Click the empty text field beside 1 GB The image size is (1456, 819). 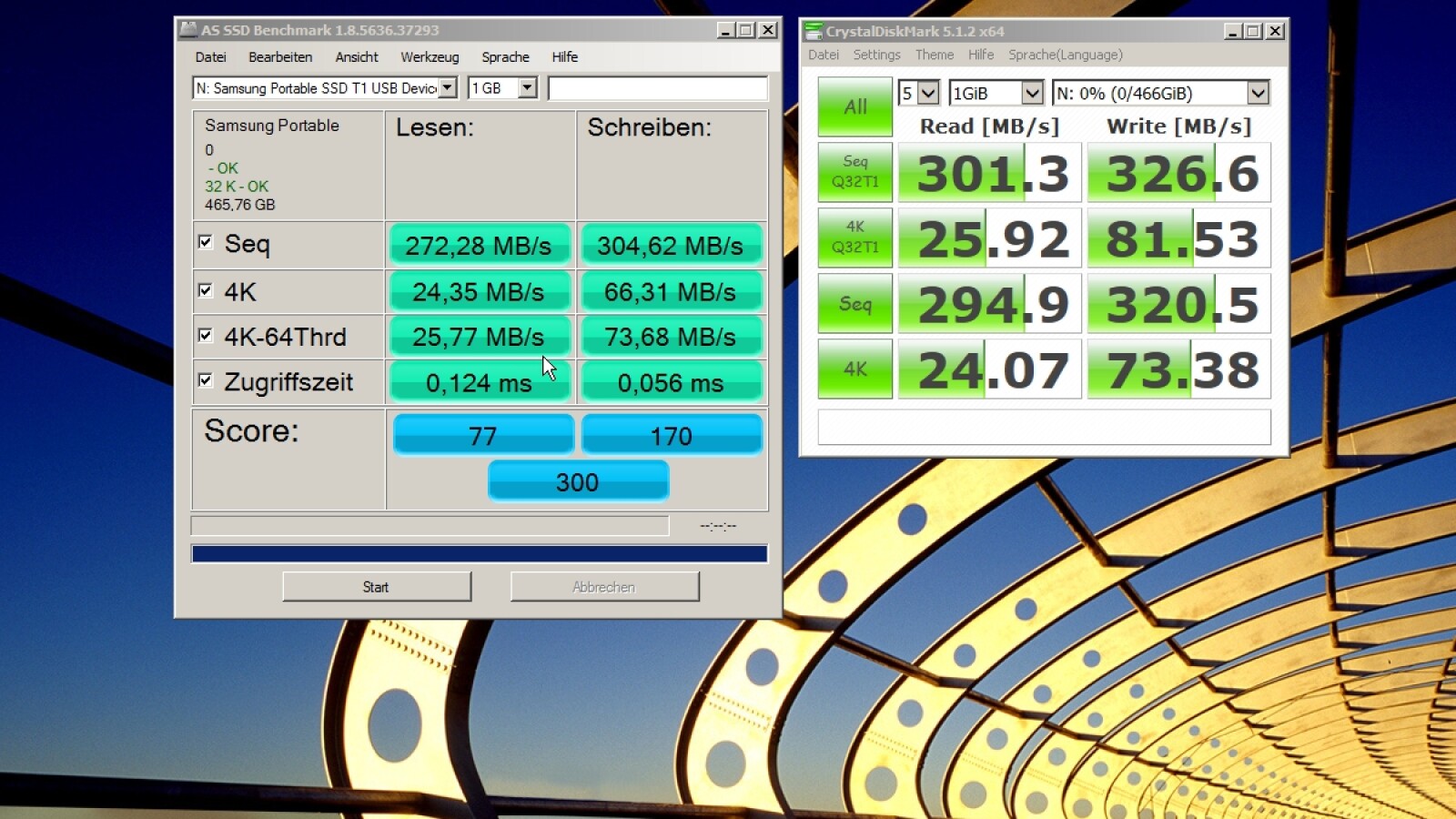coord(657,88)
